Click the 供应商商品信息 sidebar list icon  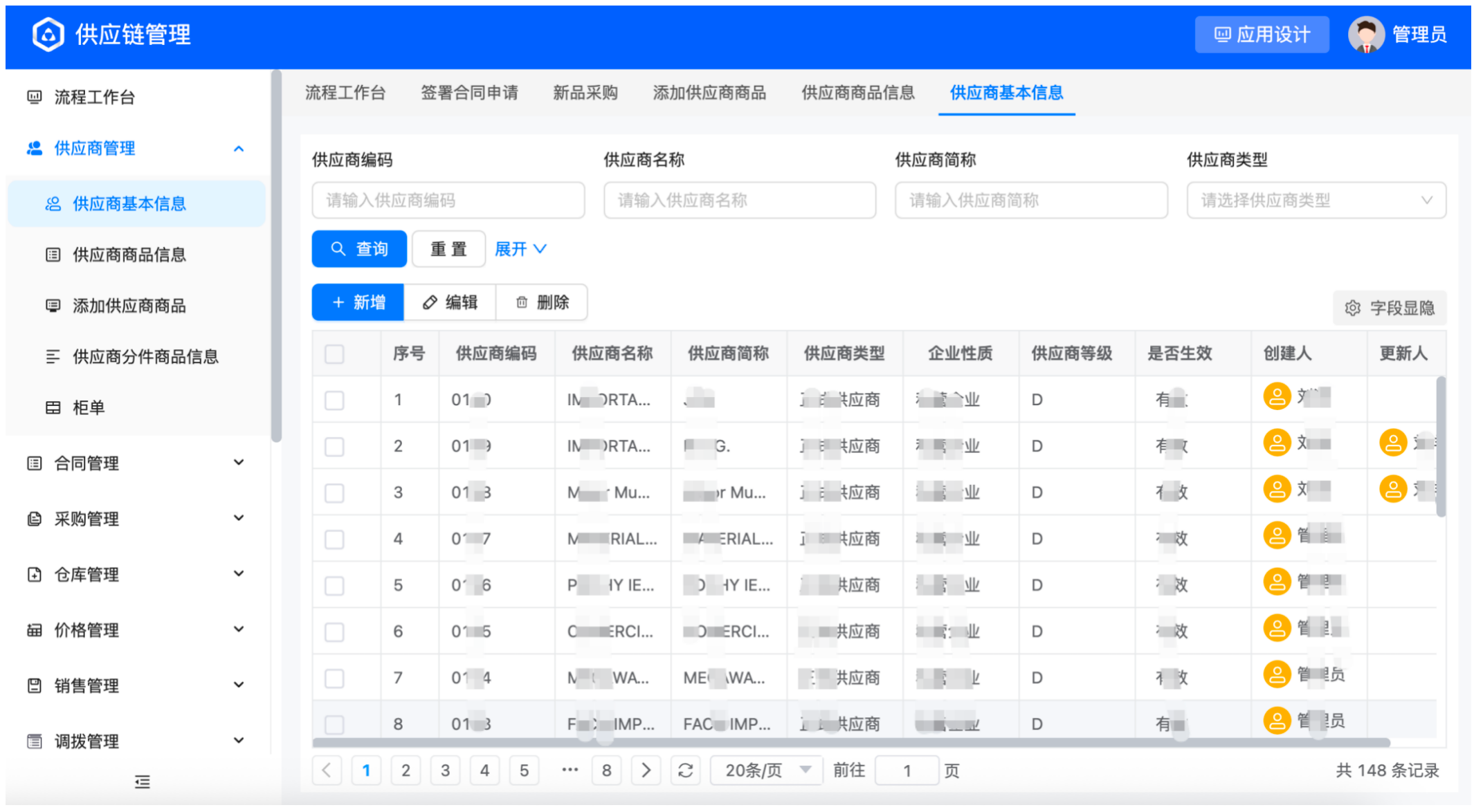53,255
